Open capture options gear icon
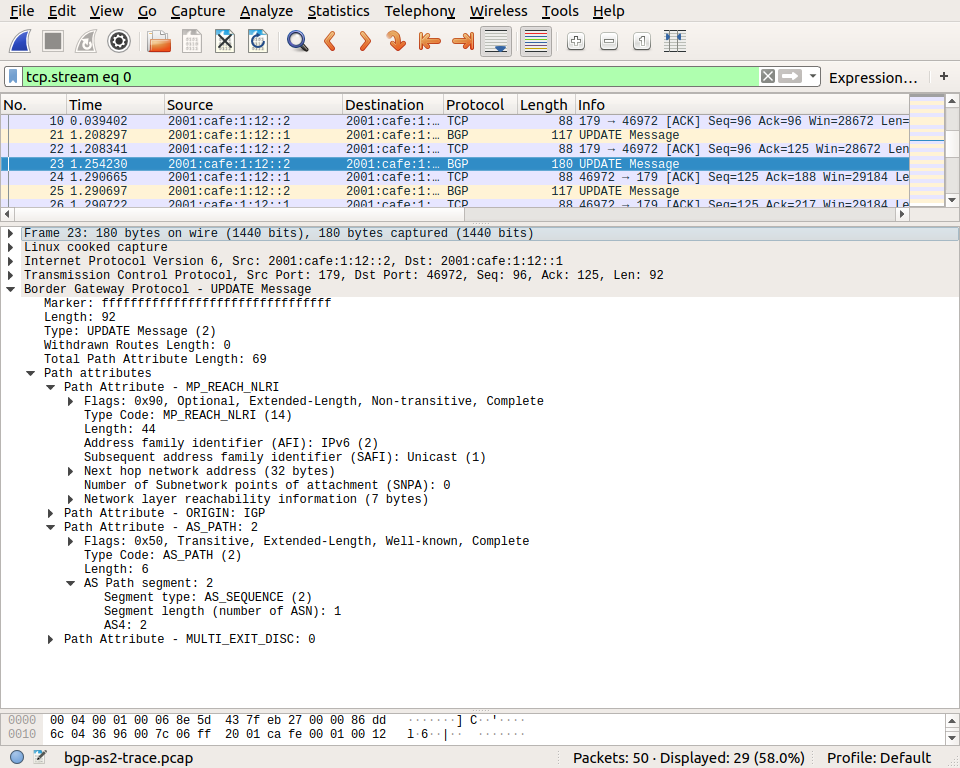This screenshot has width=960, height=768. [x=119, y=42]
